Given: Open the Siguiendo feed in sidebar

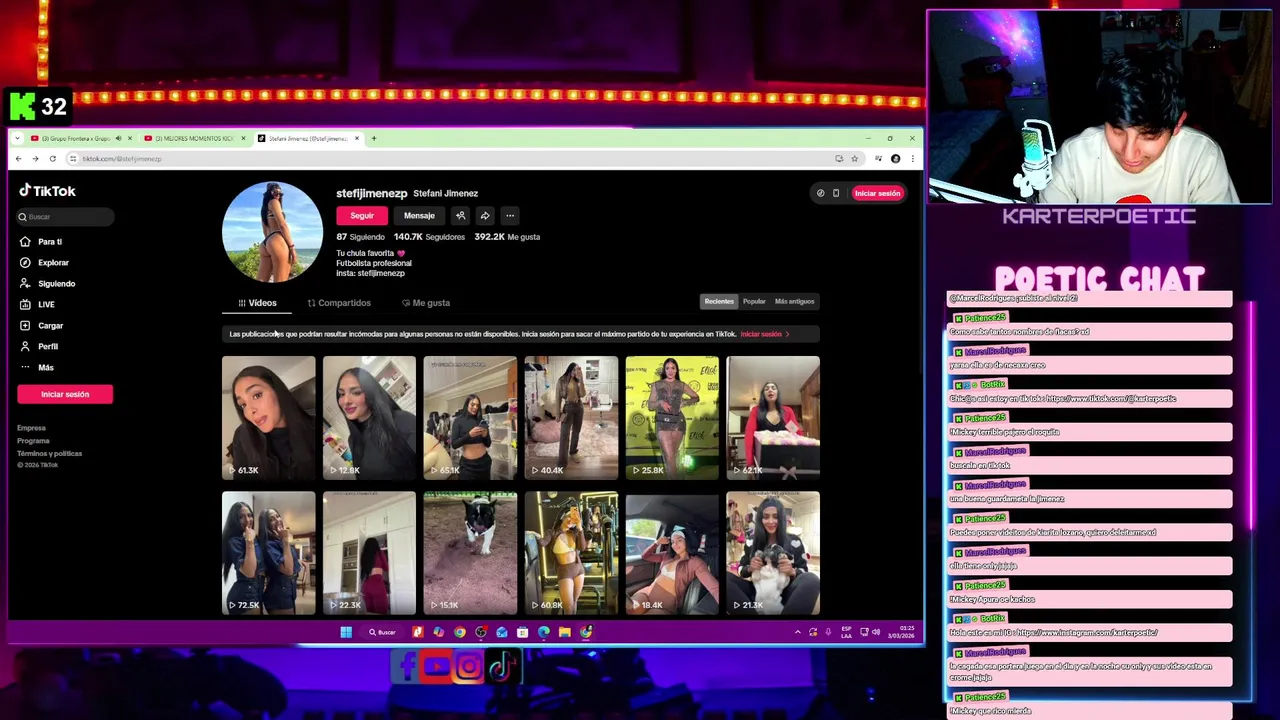Looking at the screenshot, I should pos(48,284).
